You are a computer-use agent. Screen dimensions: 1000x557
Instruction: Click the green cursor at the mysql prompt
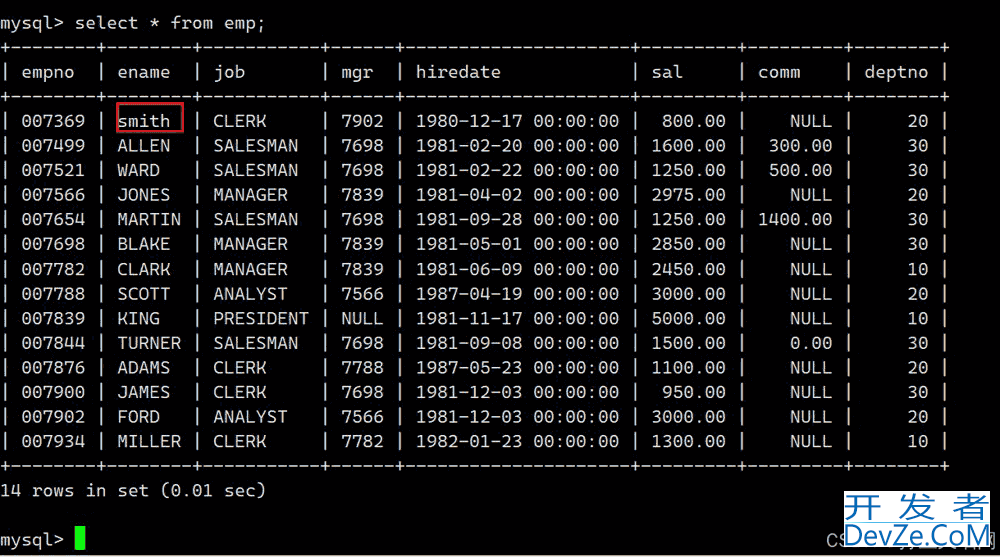point(80,538)
